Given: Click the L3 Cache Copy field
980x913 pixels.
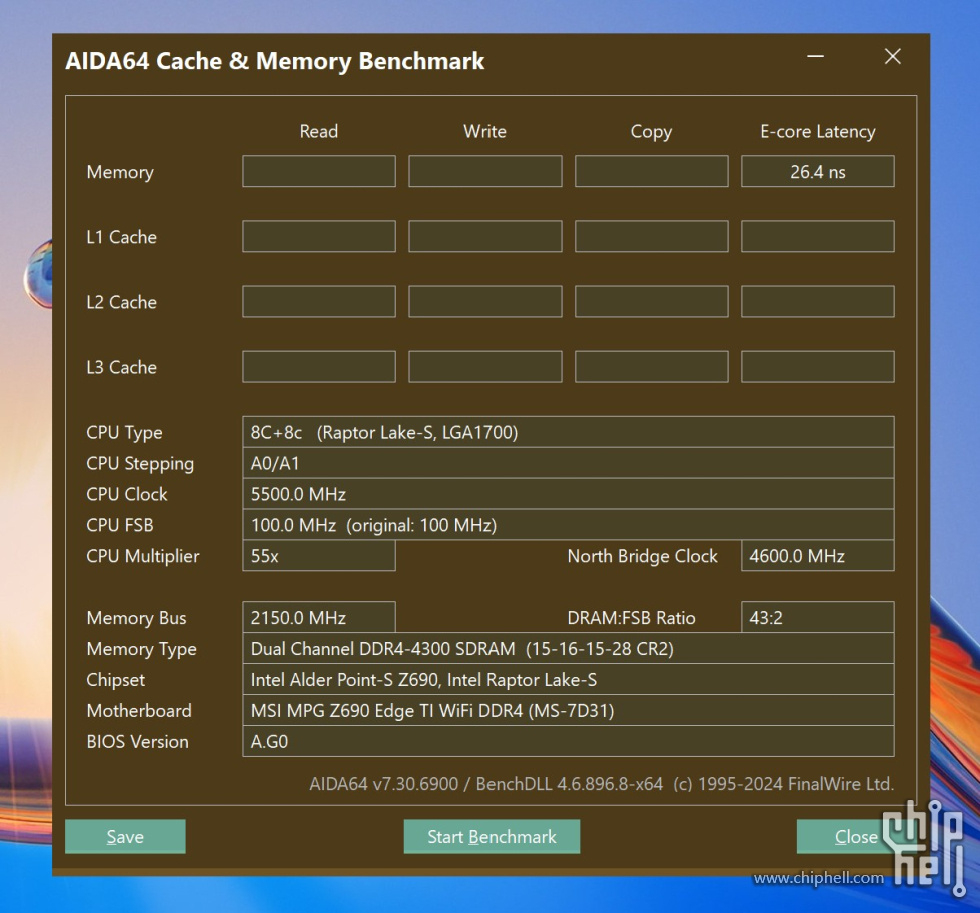Looking at the screenshot, I should tap(651, 366).
